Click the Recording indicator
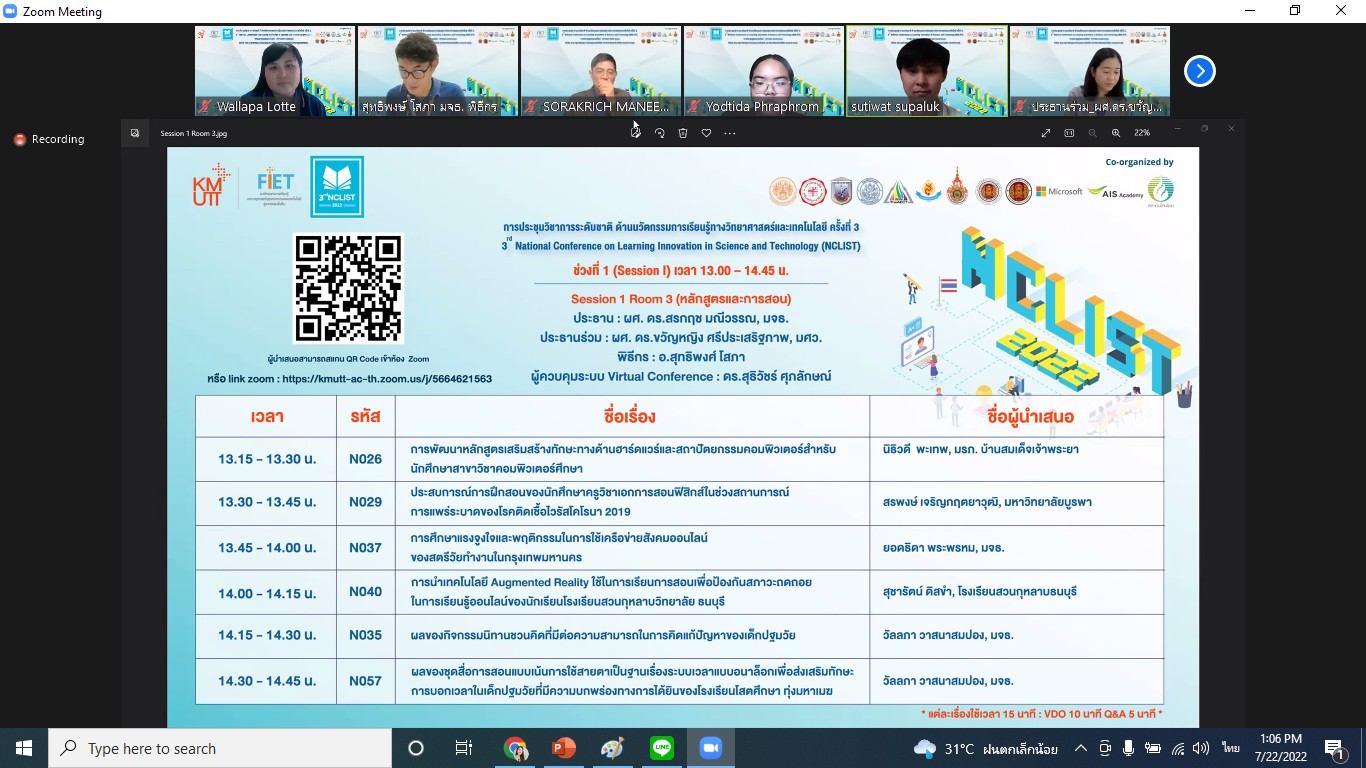The height and width of the screenshot is (768, 1366). click(49, 139)
